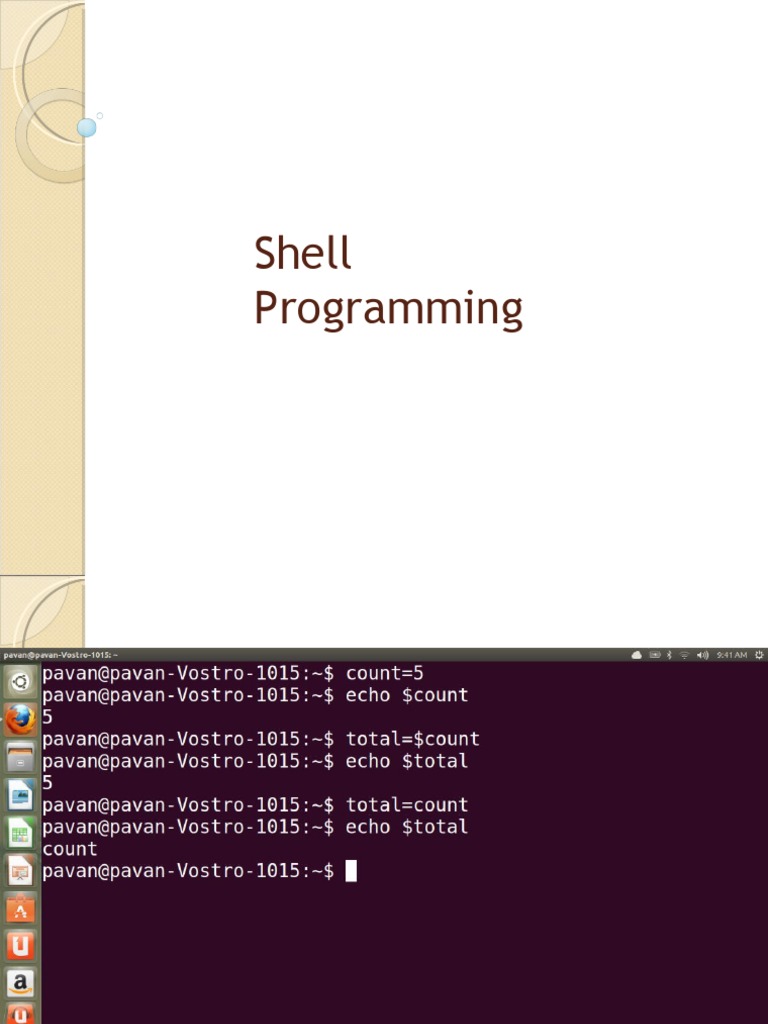Click the terminal cursor at the last prompt
Image resolution: width=768 pixels, height=1024 pixels.
(x=351, y=871)
